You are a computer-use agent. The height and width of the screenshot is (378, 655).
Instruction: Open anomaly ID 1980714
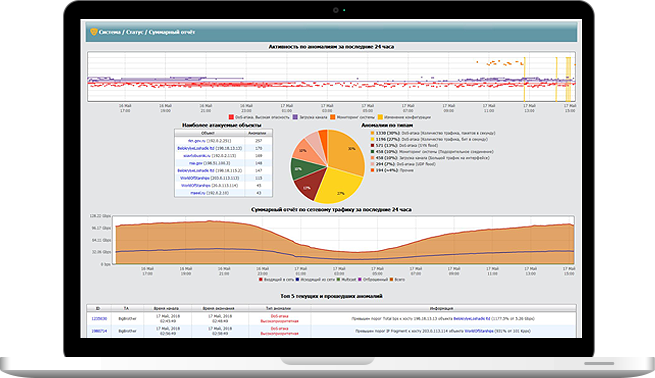tap(99, 331)
